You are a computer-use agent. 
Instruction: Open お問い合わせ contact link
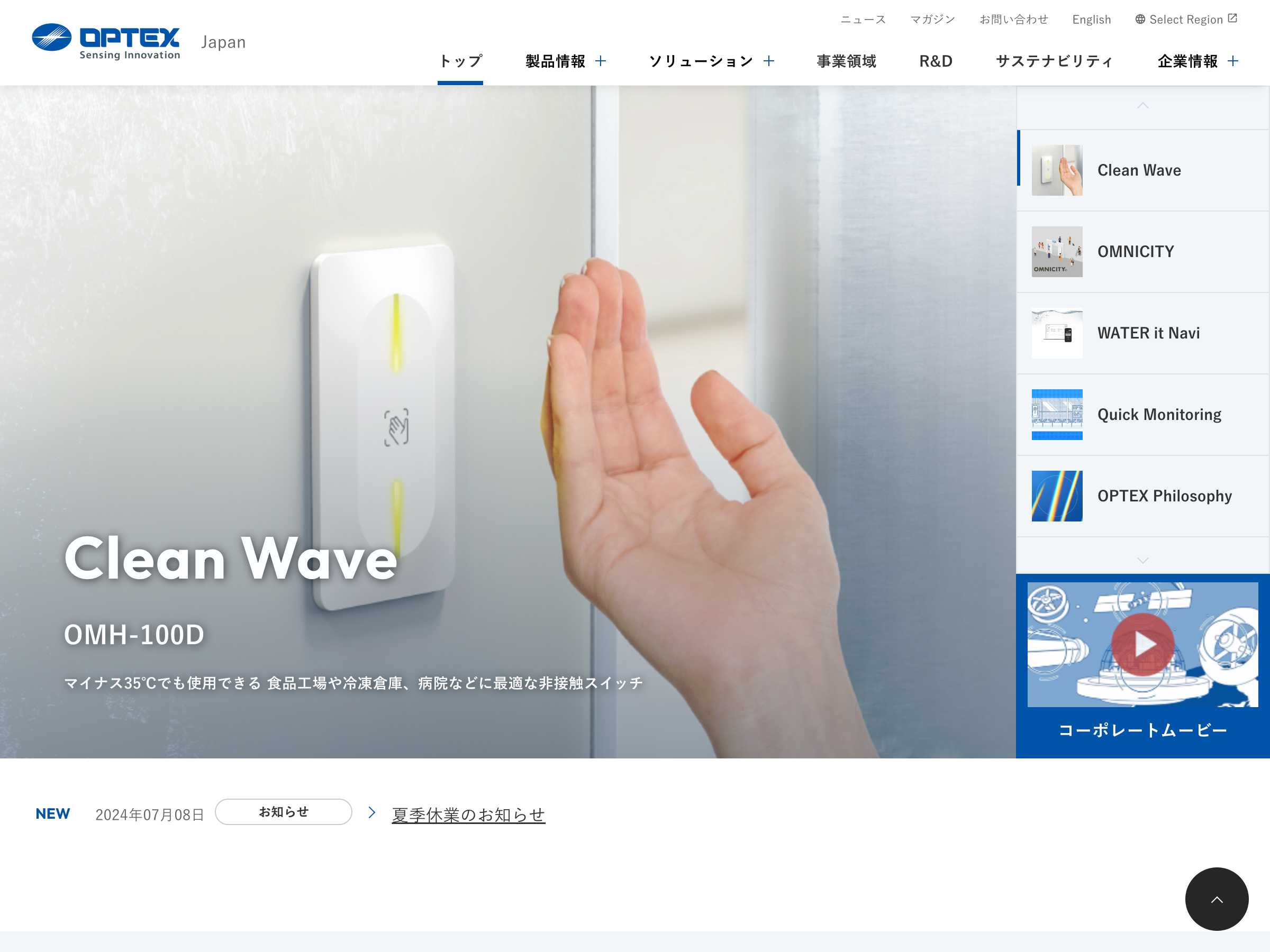(x=1013, y=20)
